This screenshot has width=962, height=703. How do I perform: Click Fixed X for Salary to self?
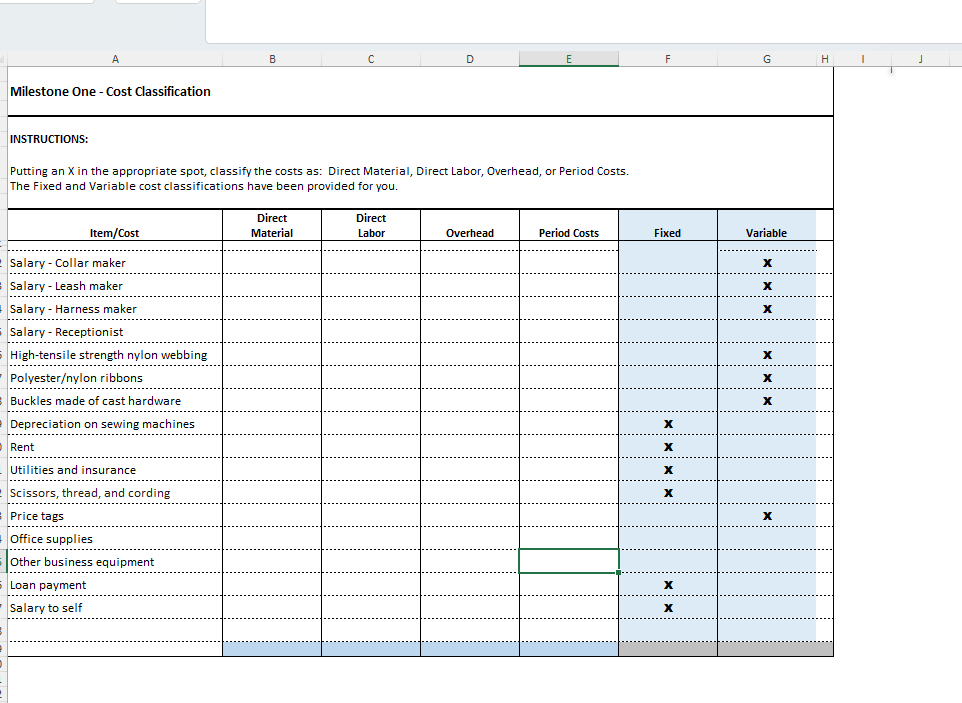coord(668,608)
